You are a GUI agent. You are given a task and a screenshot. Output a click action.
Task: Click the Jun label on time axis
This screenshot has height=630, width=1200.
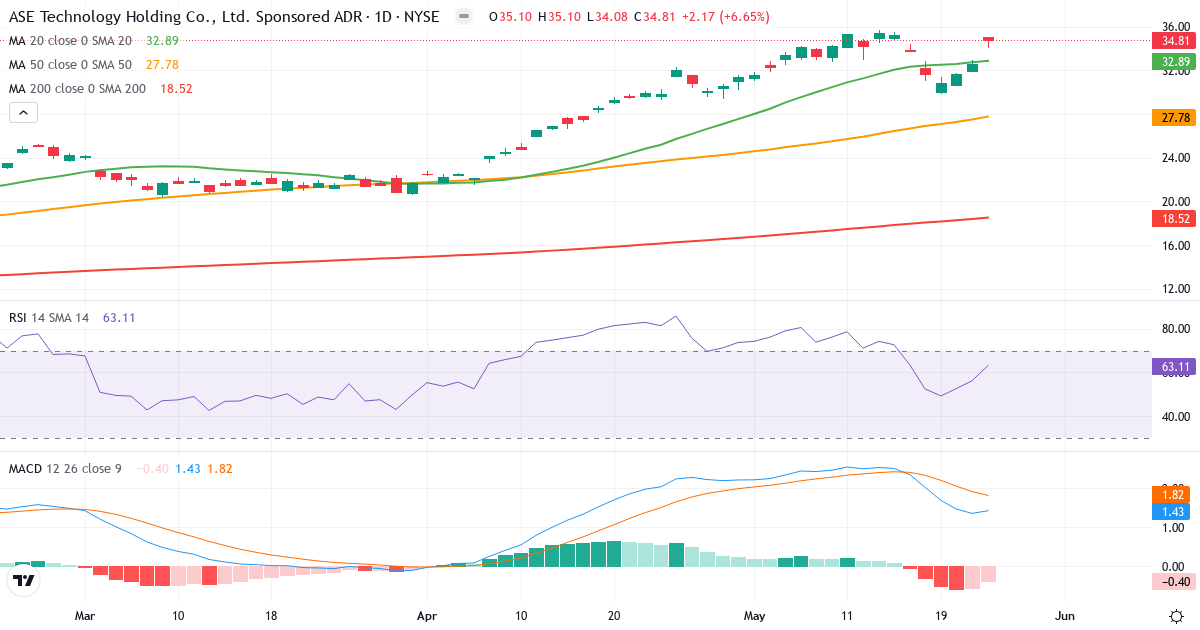(x=1065, y=616)
